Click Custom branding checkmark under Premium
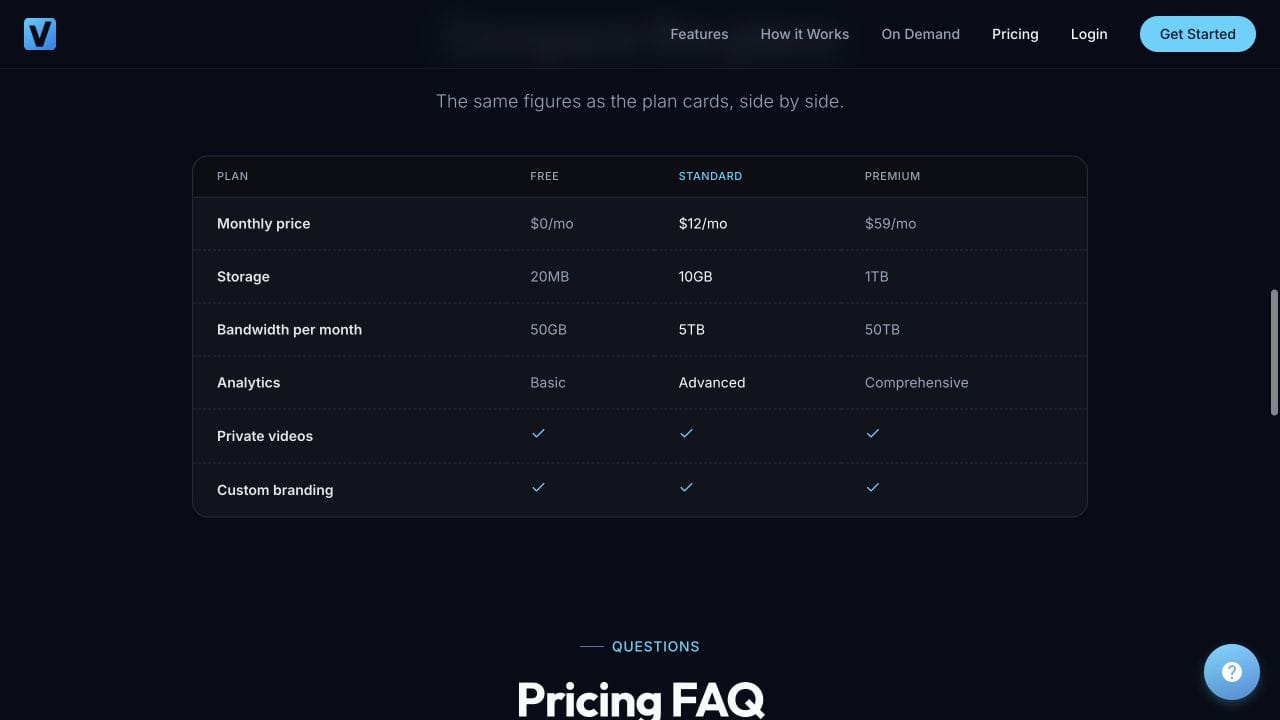The image size is (1280, 720). click(x=873, y=487)
